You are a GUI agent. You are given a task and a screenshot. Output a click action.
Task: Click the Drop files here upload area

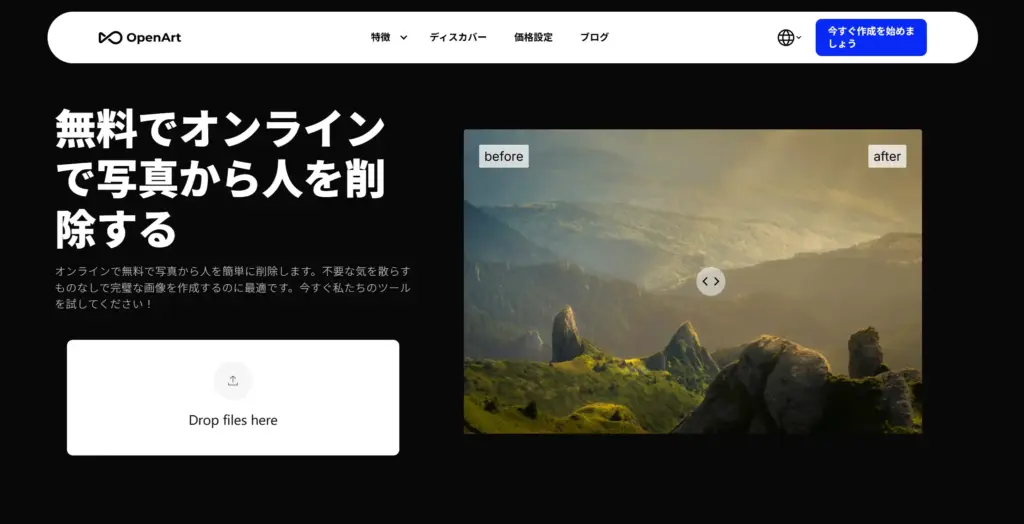pos(233,397)
